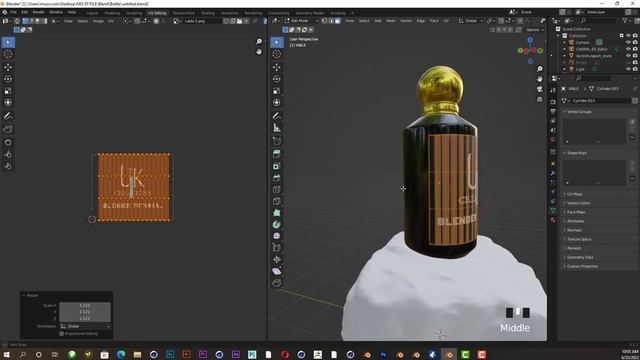The image size is (640, 360).
Task: Click the Cylinder.003 mesh name field
Action: (600, 100)
